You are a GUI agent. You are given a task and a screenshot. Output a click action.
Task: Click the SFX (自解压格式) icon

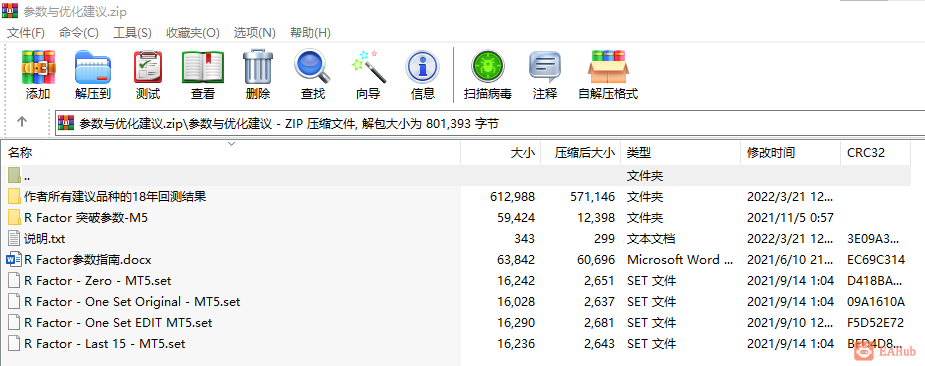coord(608,67)
